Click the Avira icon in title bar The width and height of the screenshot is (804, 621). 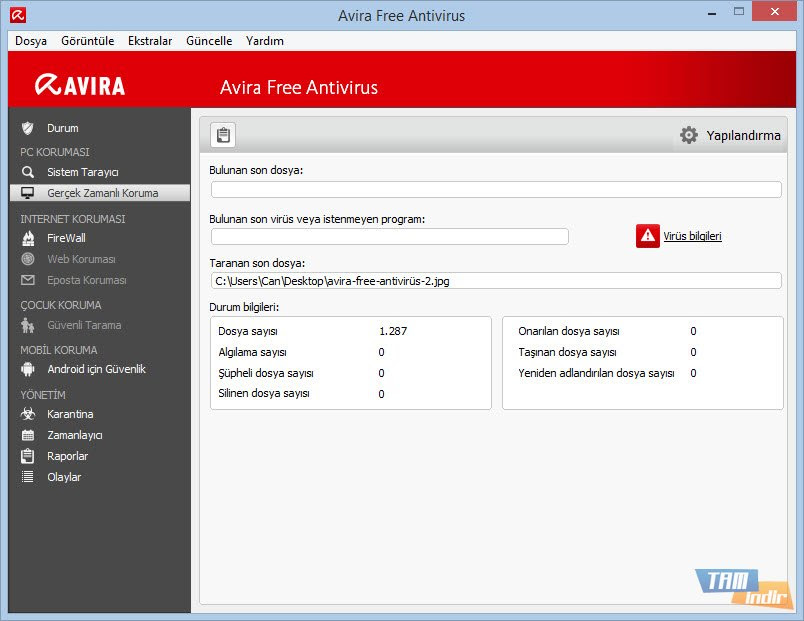(x=18, y=15)
